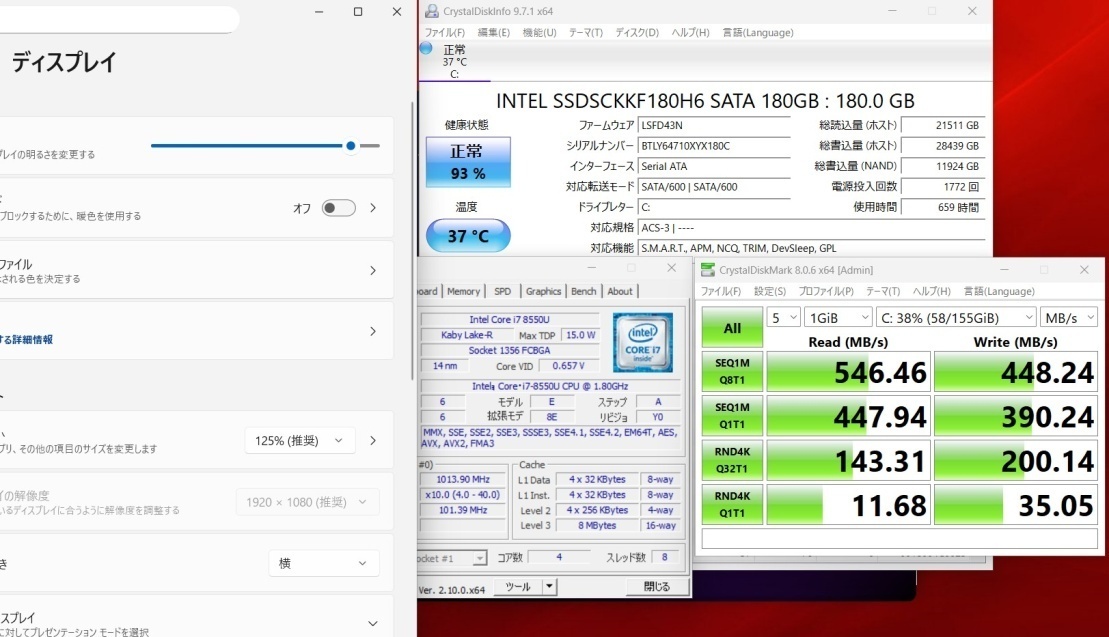
Task: Open ファイル(F) menu in CrystalDiskMark
Action: 721,291
